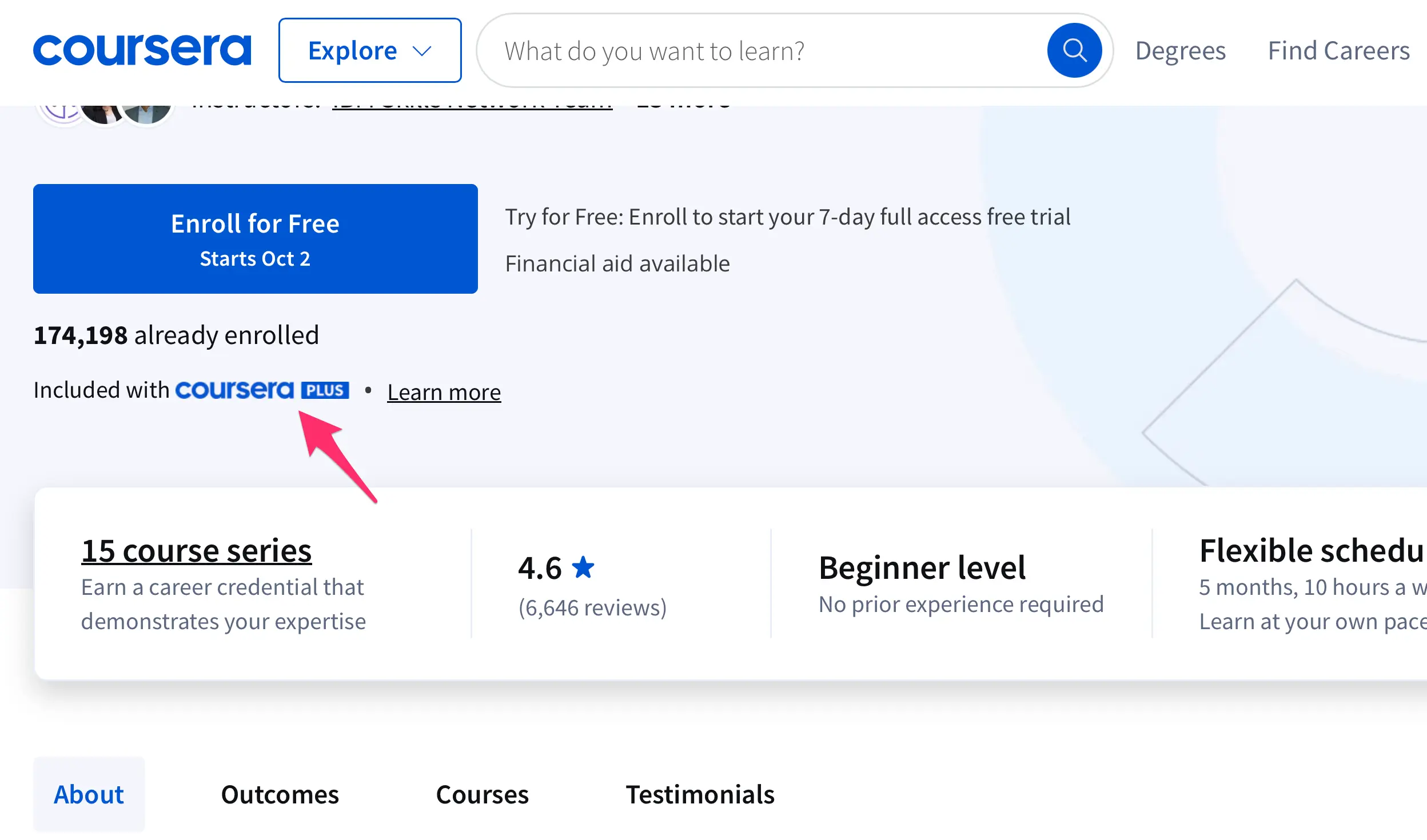Image resolution: width=1427 pixels, height=840 pixels.
Task: Click the Financial aid available text
Action: pos(617,263)
